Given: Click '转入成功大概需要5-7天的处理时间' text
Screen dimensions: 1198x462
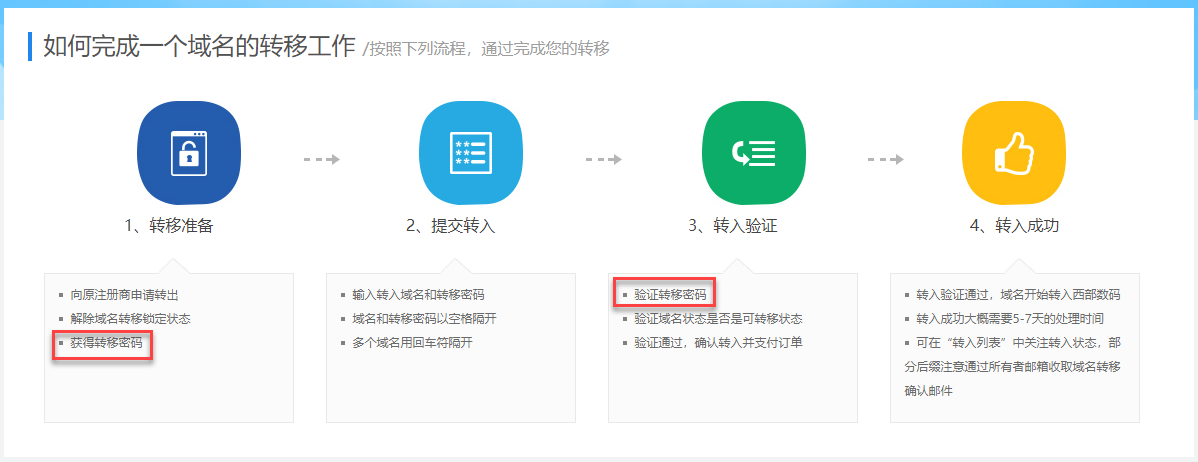Looking at the screenshot, I should 1010,319.
